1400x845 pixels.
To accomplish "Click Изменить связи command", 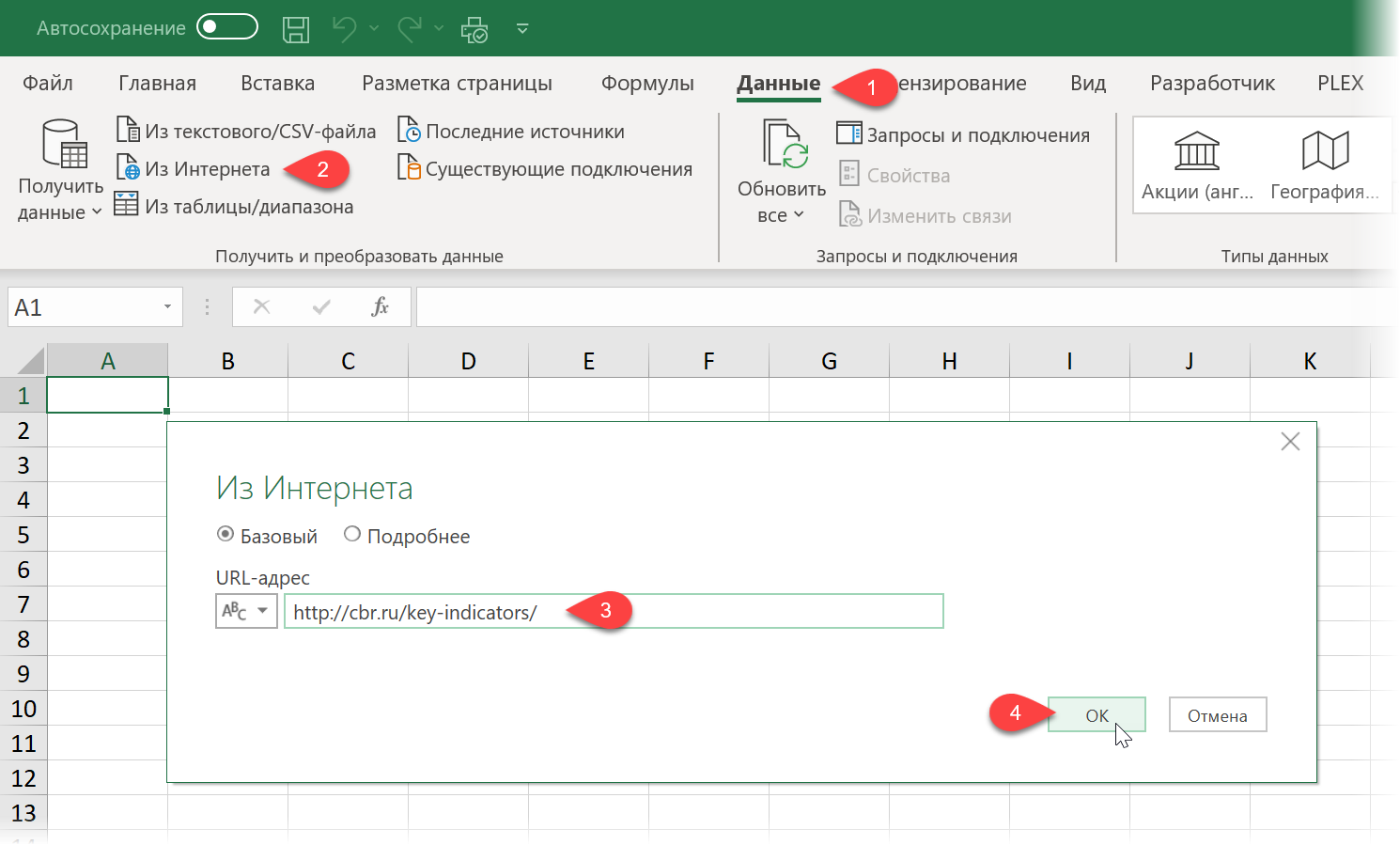I will click(926, 215).
